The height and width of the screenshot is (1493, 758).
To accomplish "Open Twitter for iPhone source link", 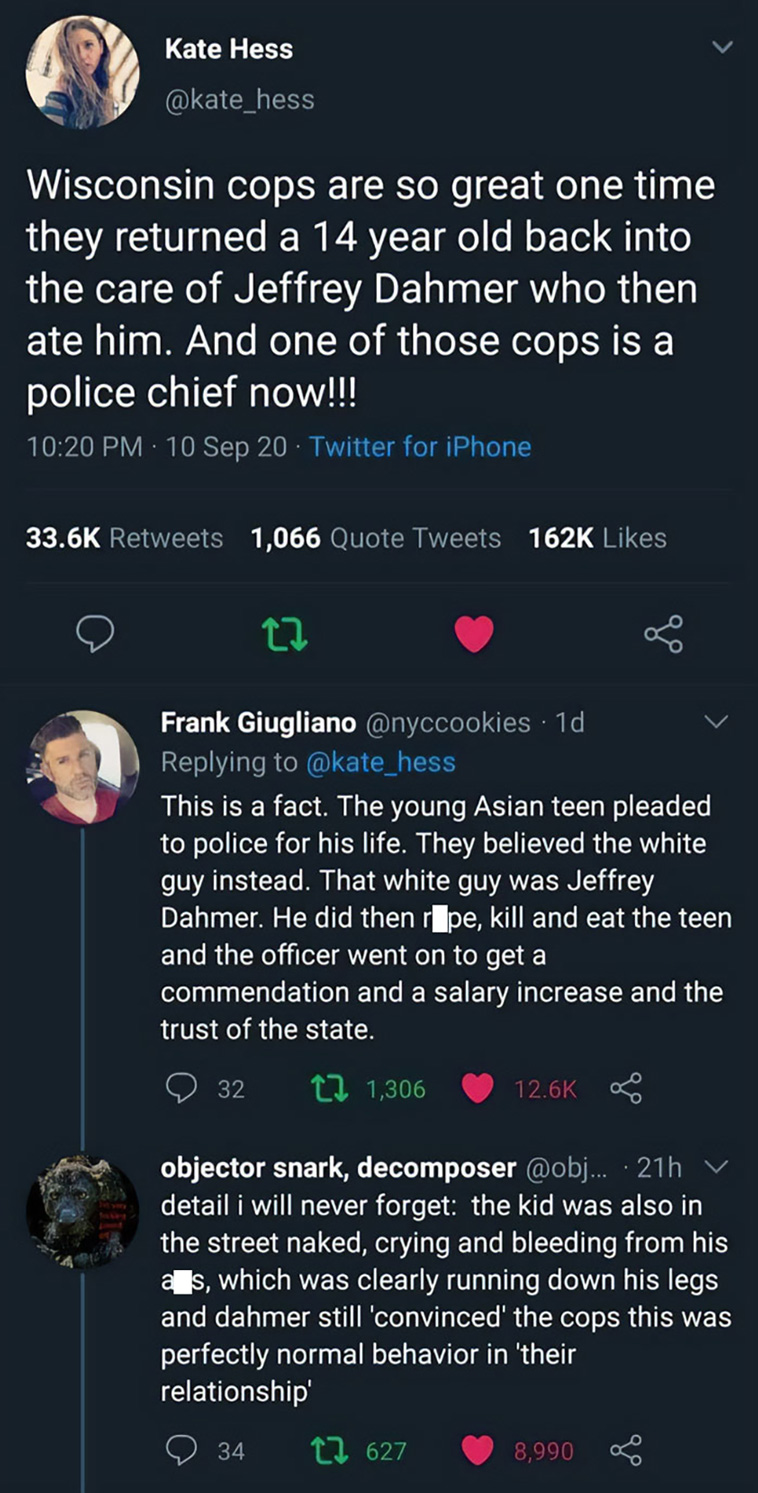I will pos(420,446).
